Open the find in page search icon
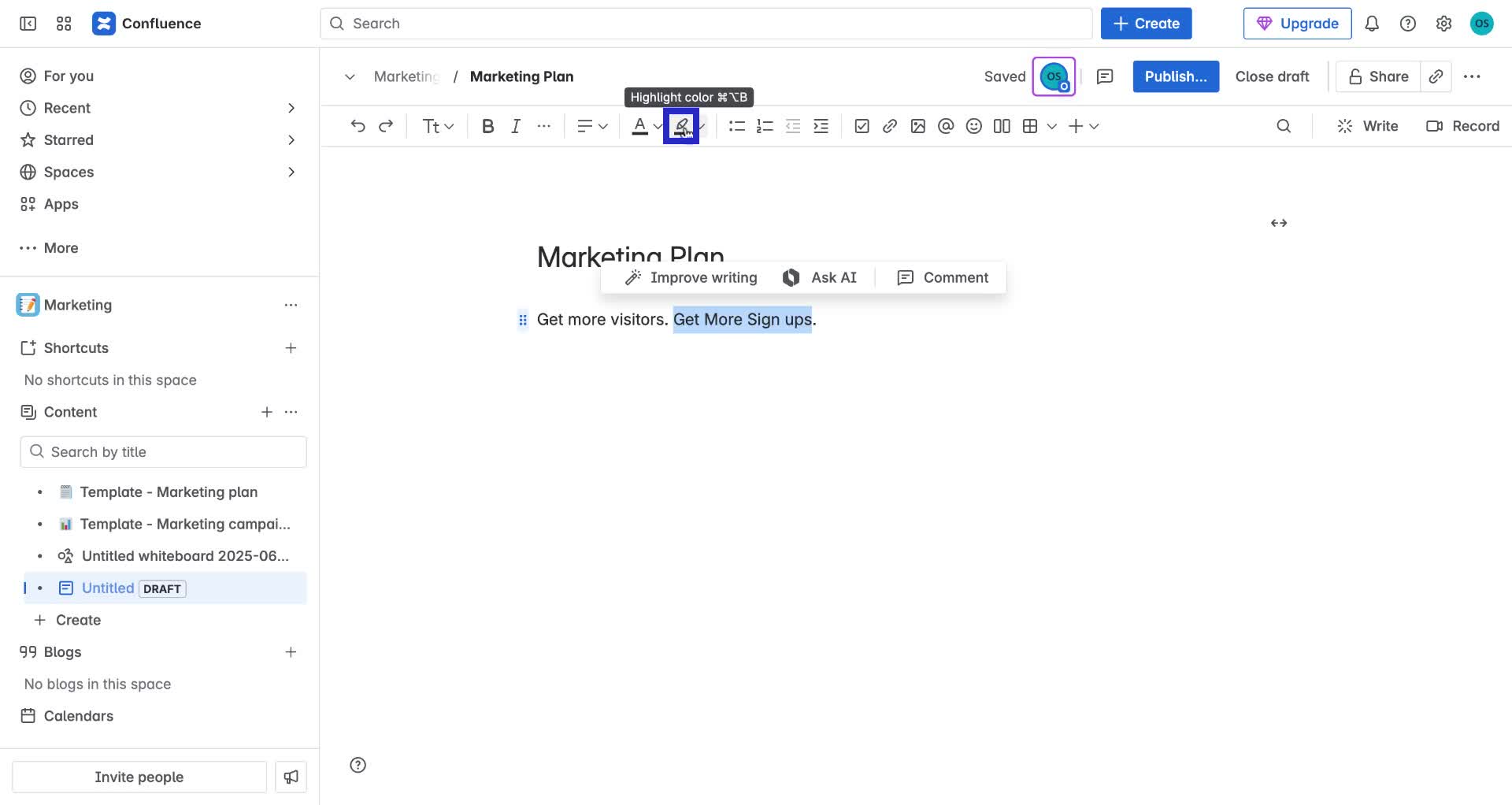 (x=1284, y=126)
